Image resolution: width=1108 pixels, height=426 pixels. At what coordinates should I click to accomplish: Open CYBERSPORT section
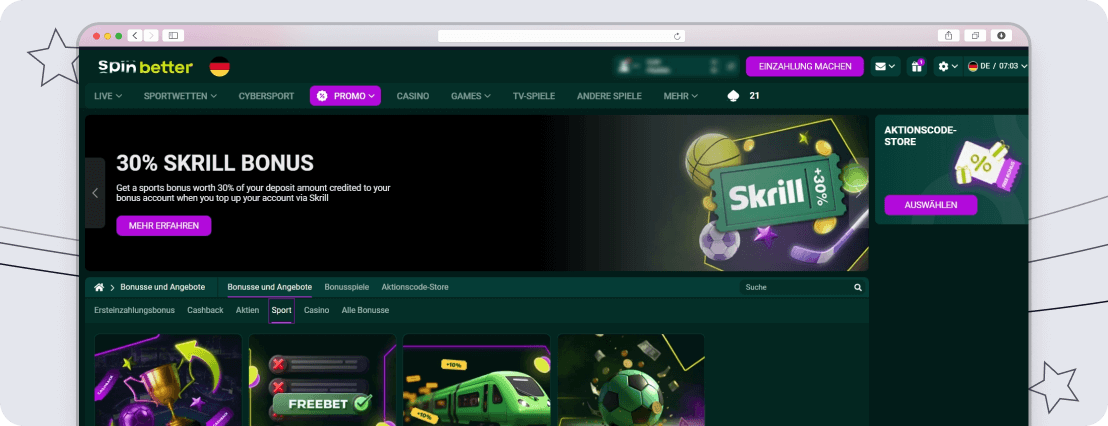pyautogui.click(x=266, y=96)
